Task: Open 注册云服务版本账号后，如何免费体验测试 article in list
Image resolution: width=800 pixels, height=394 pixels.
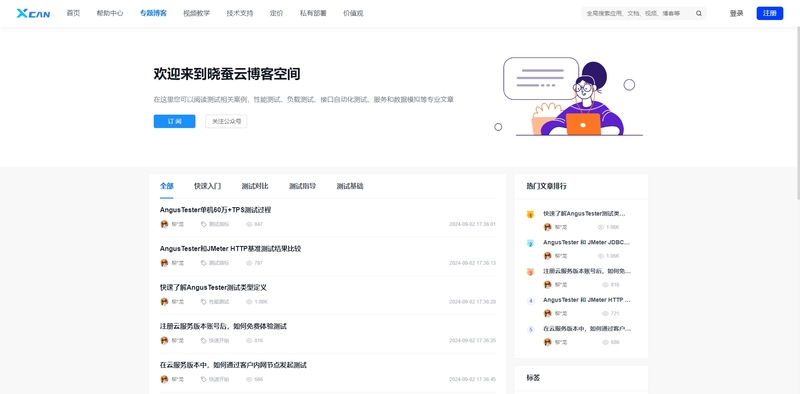Action: pyautogui.click(x=223, y=326)
